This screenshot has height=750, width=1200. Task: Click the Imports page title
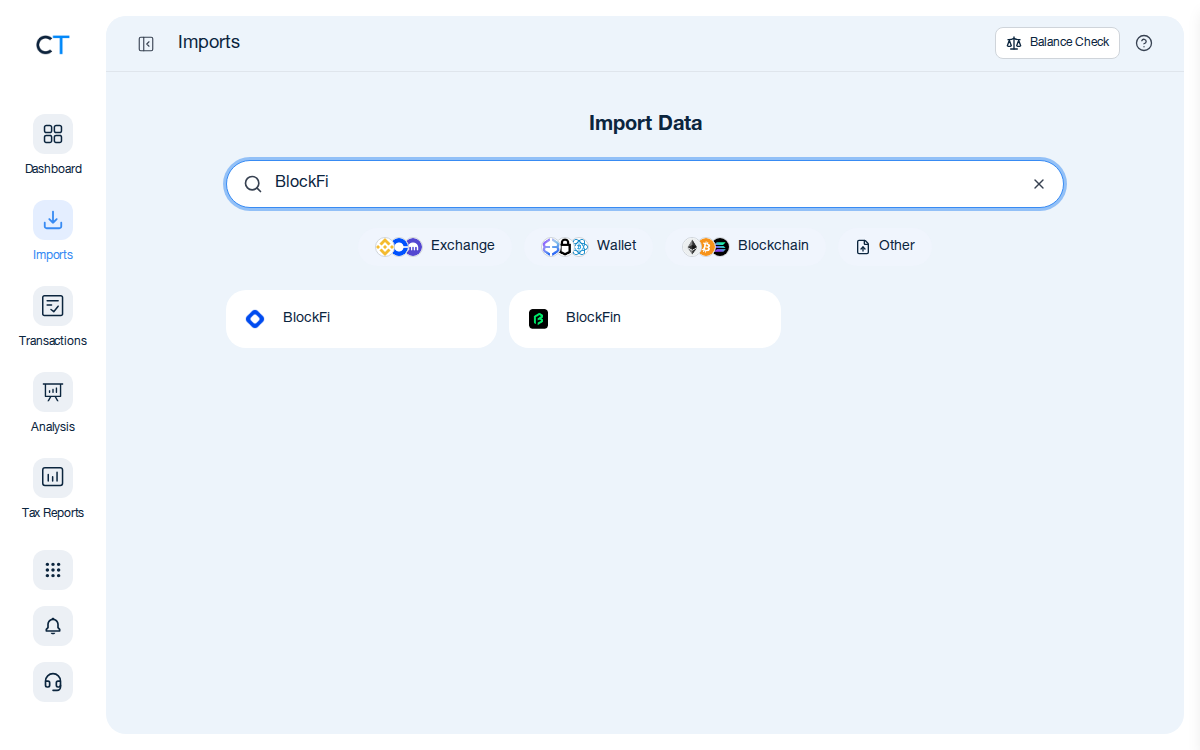pos(209,42)
